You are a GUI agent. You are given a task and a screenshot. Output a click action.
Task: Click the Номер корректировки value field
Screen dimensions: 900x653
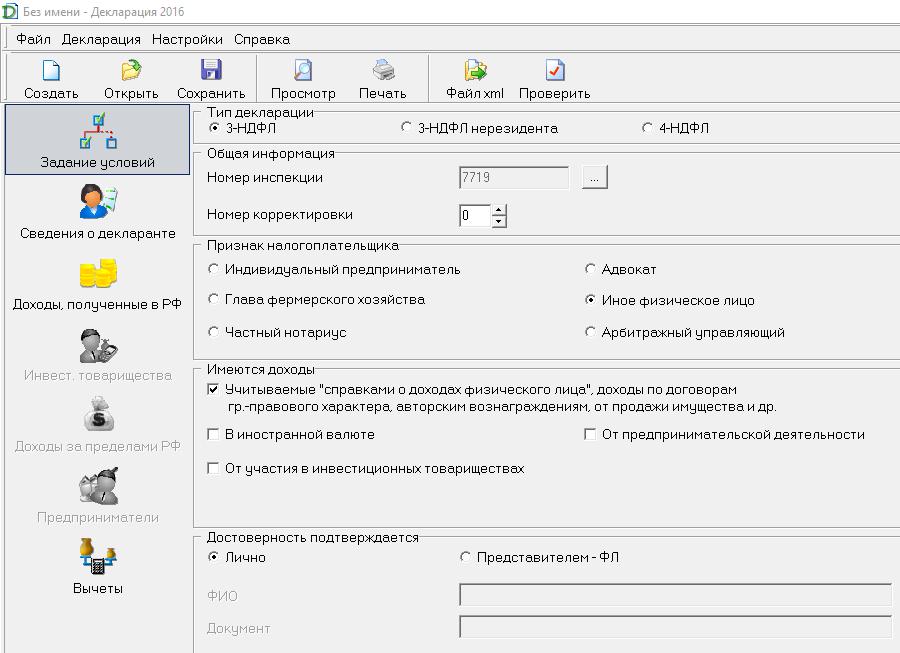tap(475, 216)
